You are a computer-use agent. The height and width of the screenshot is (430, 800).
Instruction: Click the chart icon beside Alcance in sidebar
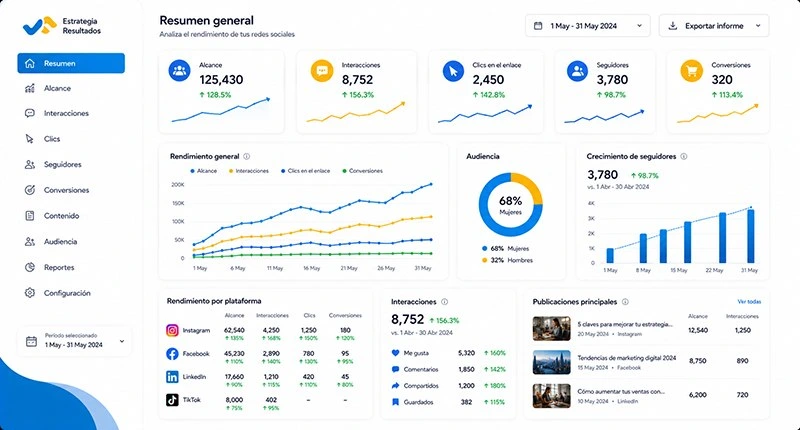pyautogui.click(x=30, y=88)
